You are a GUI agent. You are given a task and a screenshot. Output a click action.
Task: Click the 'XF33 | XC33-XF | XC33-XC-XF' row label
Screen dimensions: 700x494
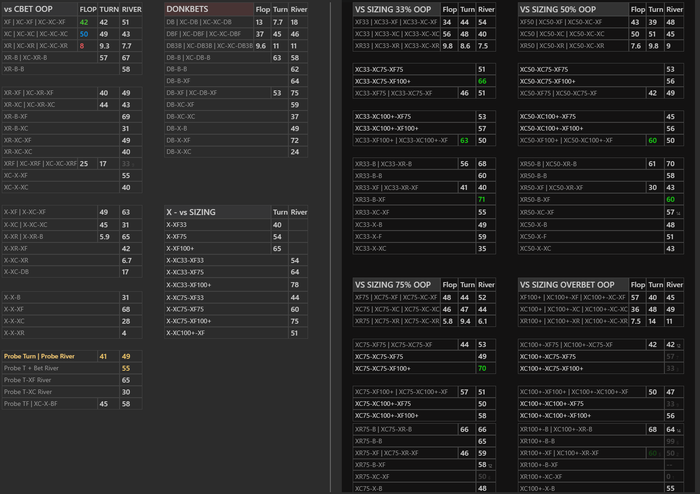[x=396, y=22]
